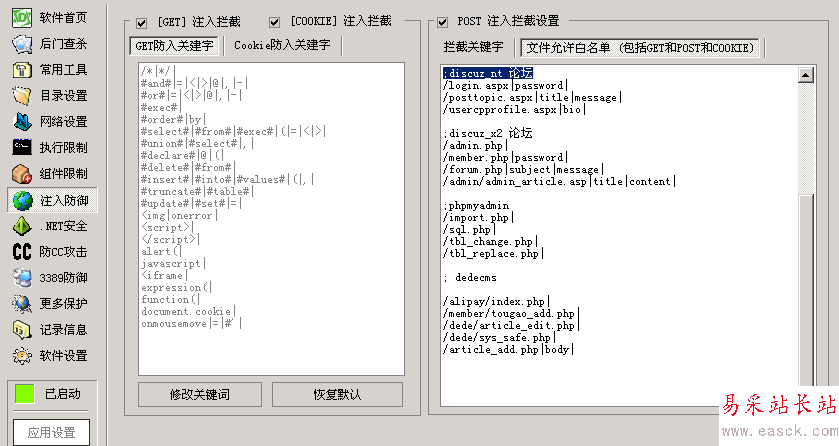This screenshot has height=446, width=839.
Task: Click the <iframe| keyword line
Action: 164,275
